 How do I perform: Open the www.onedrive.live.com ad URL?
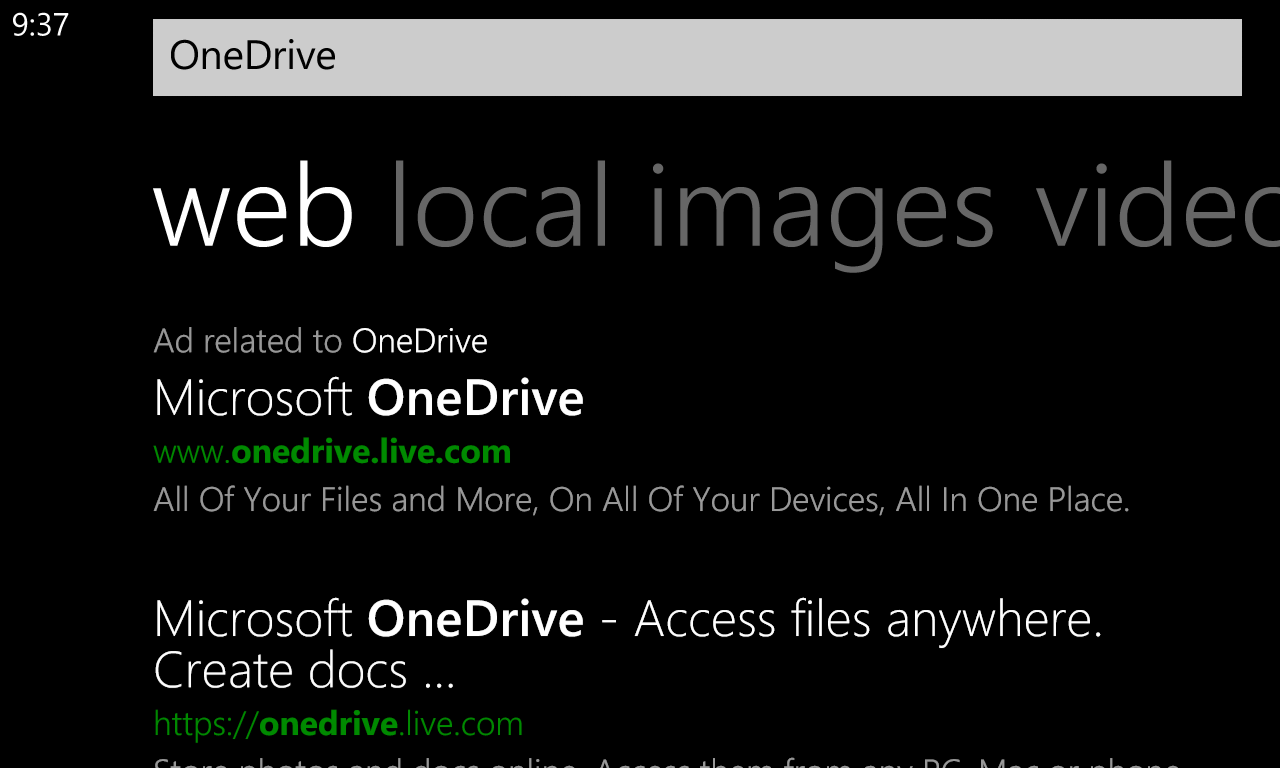pos(332,452)
